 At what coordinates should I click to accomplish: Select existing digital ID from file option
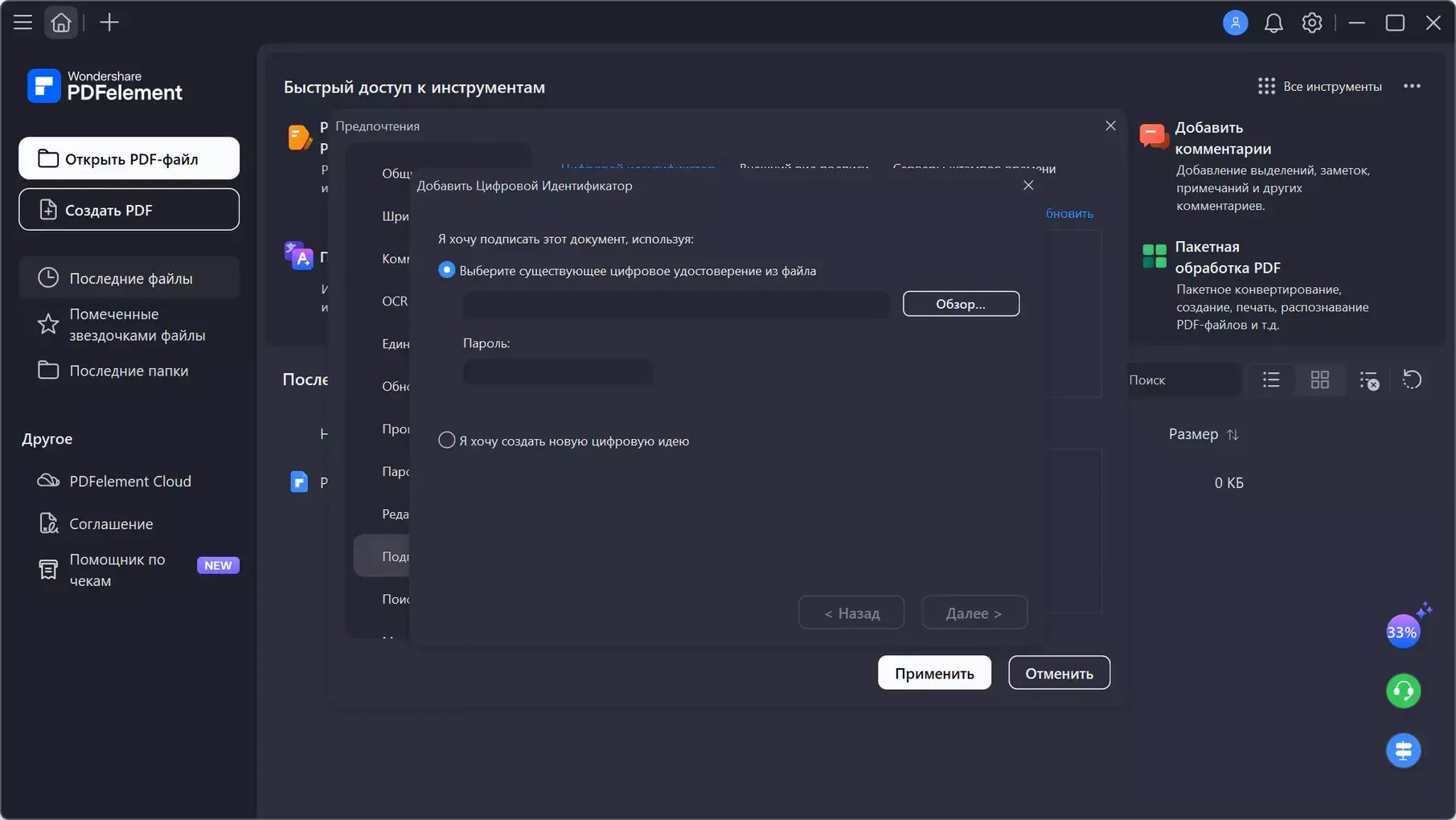[x=447, y=270]
